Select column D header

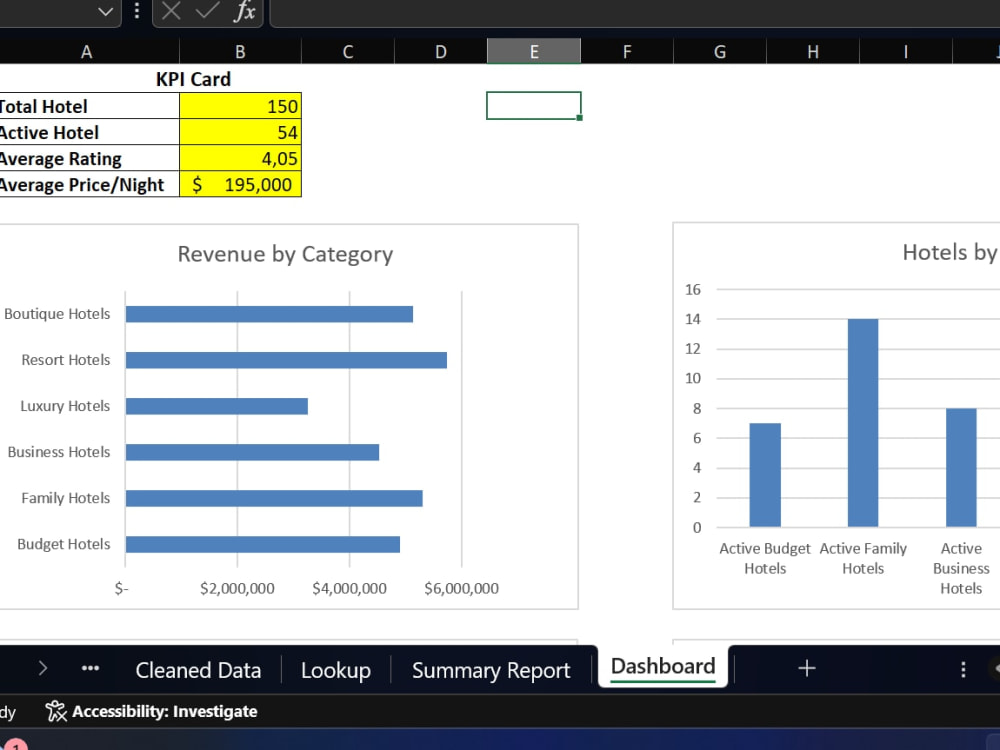(x=441, y=52)
